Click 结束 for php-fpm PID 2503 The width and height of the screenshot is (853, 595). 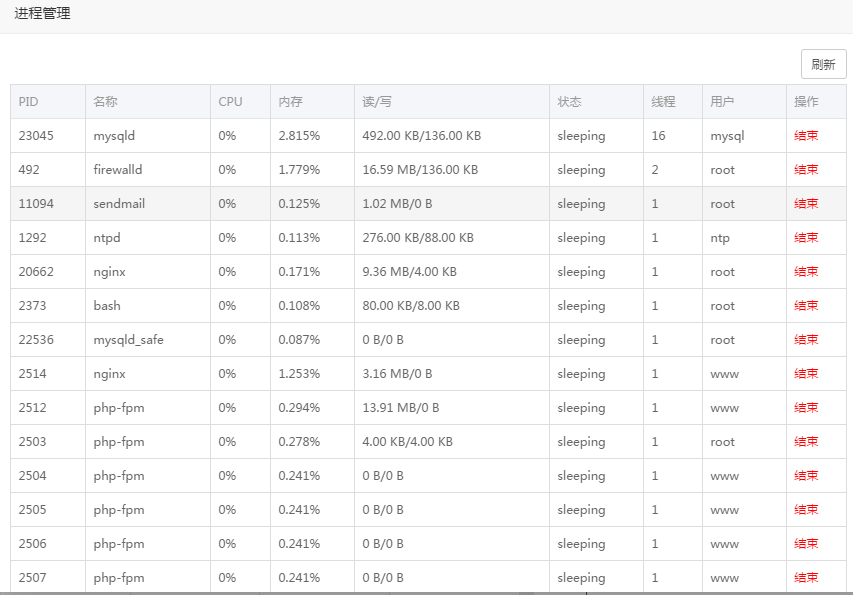click(806, 442)
